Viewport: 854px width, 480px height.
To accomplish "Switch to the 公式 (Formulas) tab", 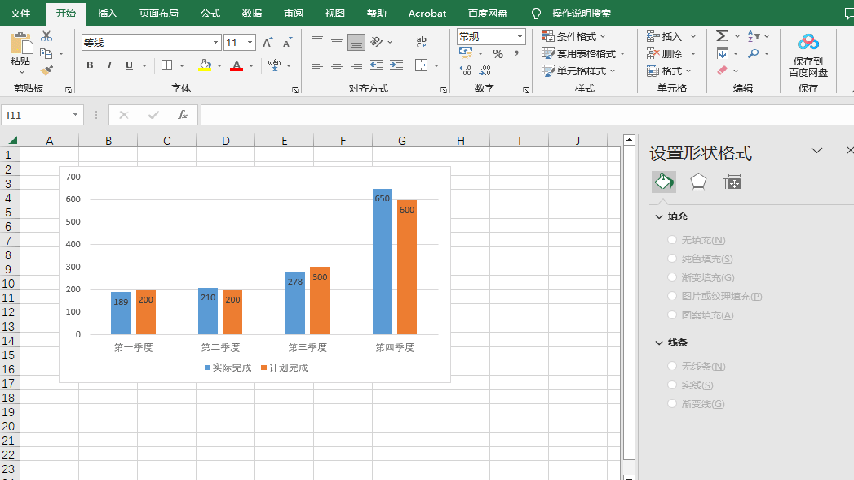I will click(210, 13).
